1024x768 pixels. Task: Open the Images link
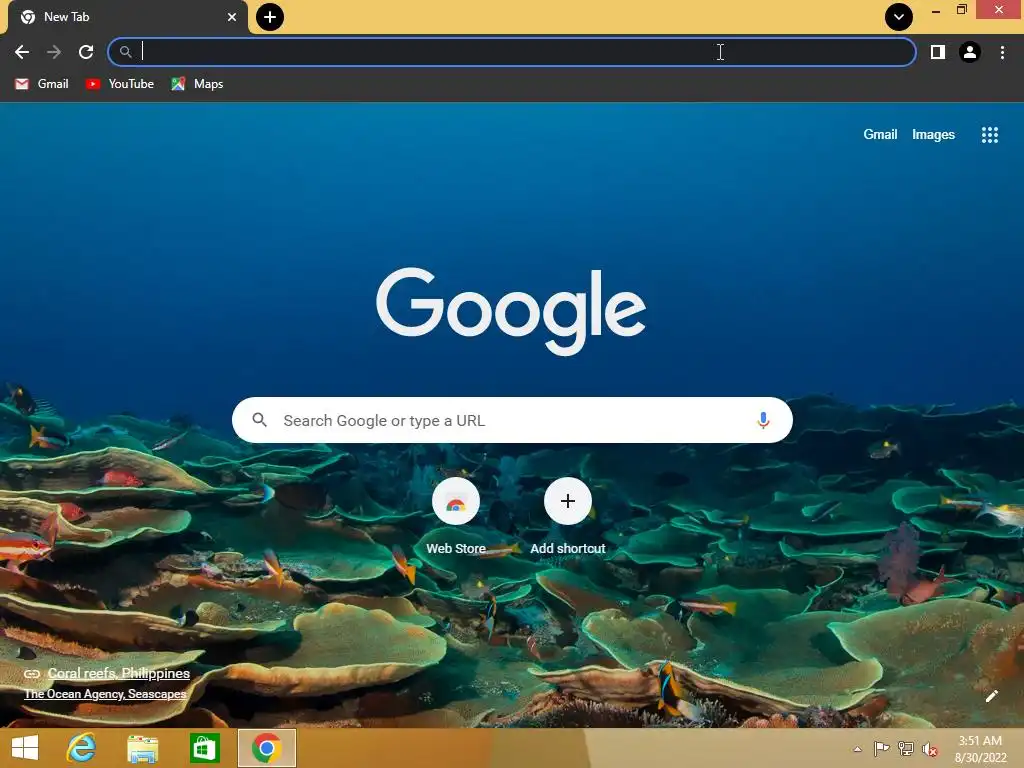tap(933, 135)
